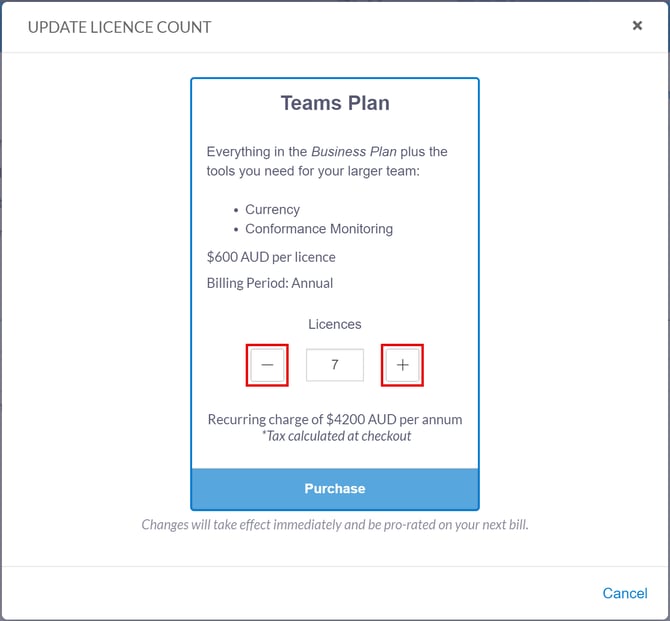This screenshot has width=670, height=621.
Task: Increase licence count with plus button
Action: (403, 365)
